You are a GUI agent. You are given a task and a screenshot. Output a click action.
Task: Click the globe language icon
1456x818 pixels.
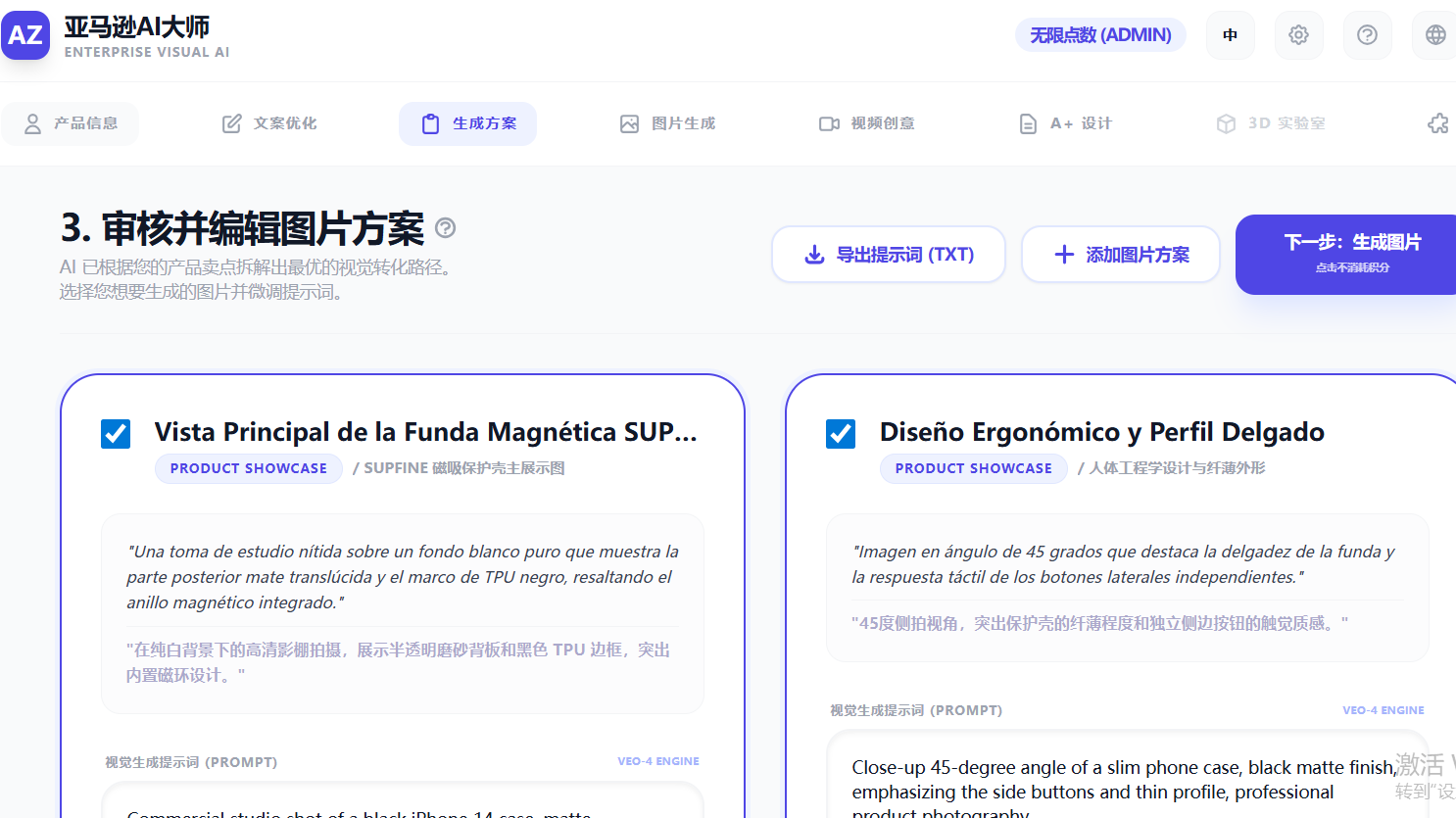[x=1434, y=35]
